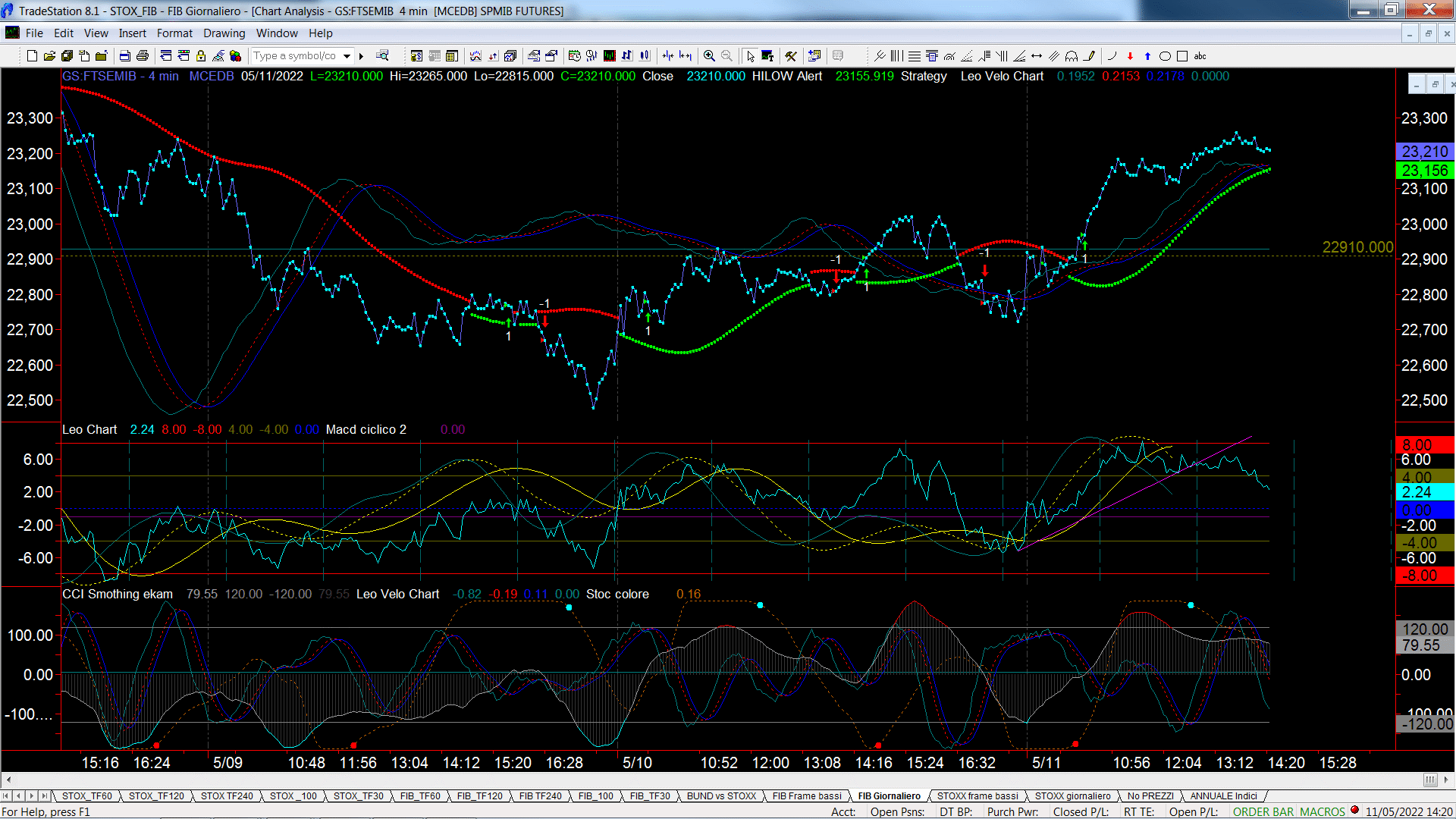Image resolution: width=1456 pixels, height=819 pixels.
Task: Select the horizontal line drawing tool
Action: pyautogui.click(x=915, y=56)
